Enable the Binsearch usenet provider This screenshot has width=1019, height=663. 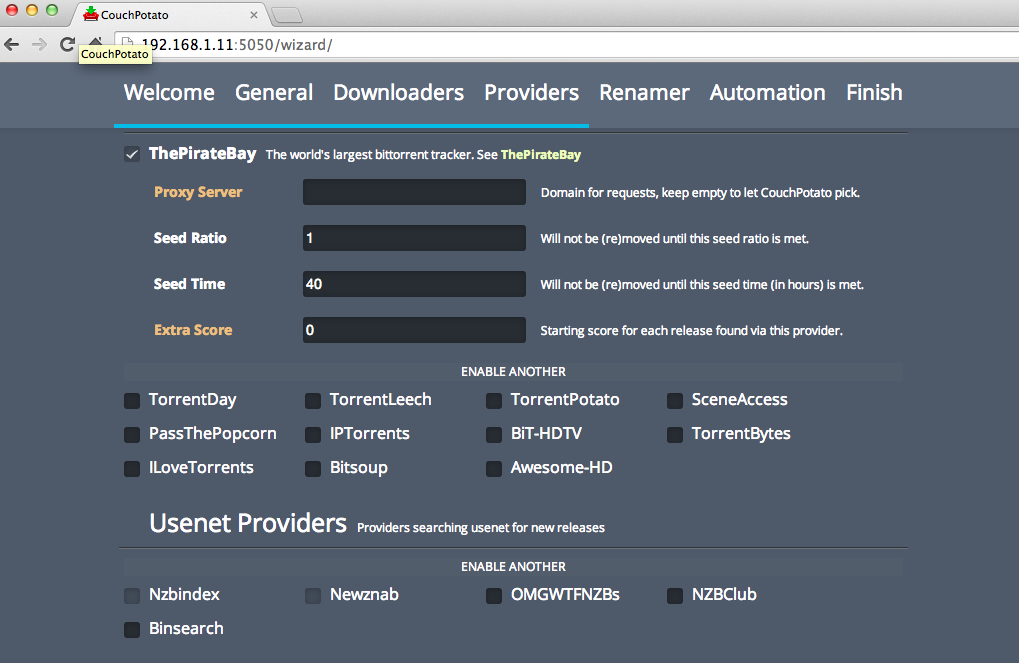[132, 629]
